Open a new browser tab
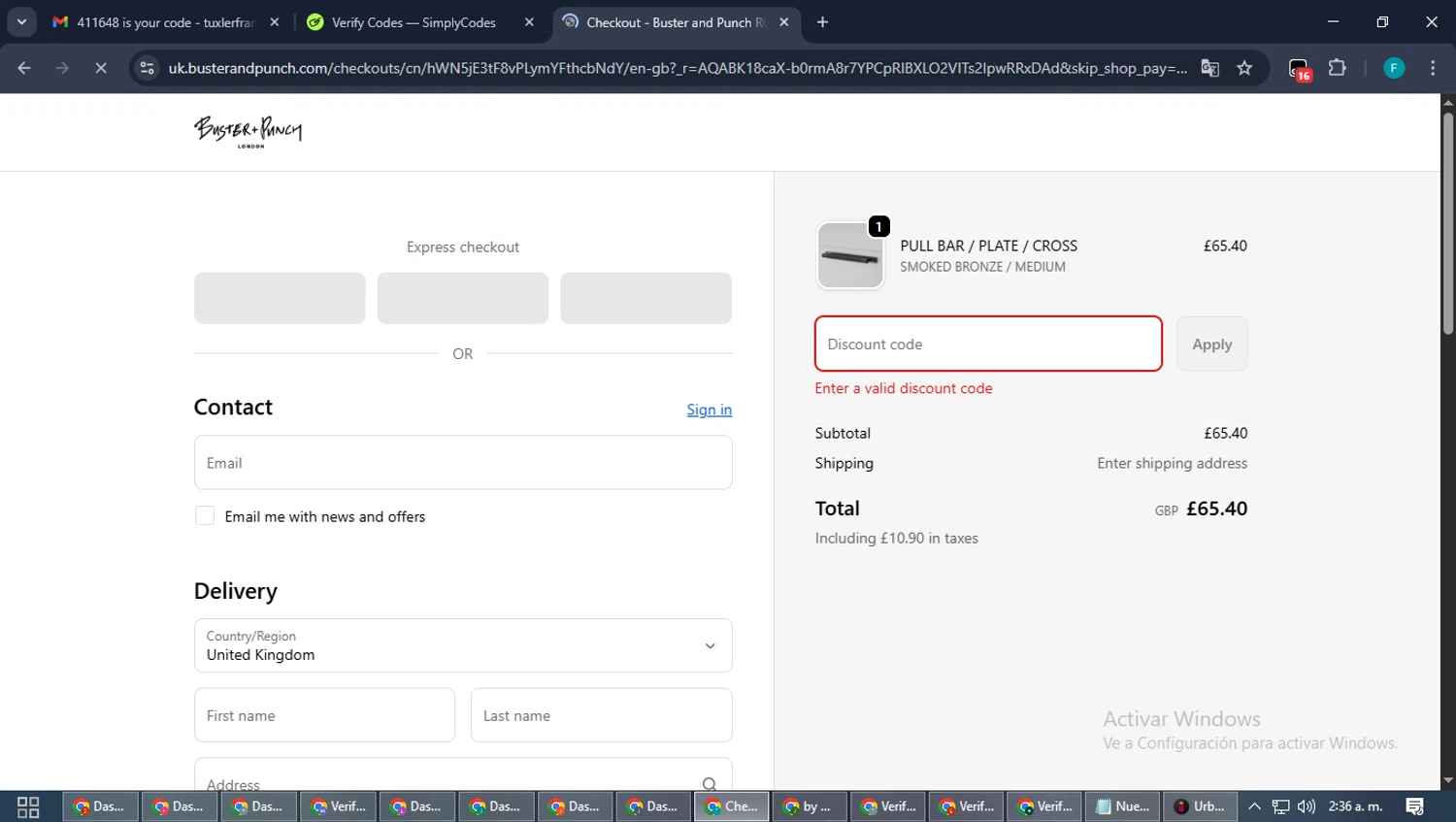1456x822 pixels. (x=822, y=22)
